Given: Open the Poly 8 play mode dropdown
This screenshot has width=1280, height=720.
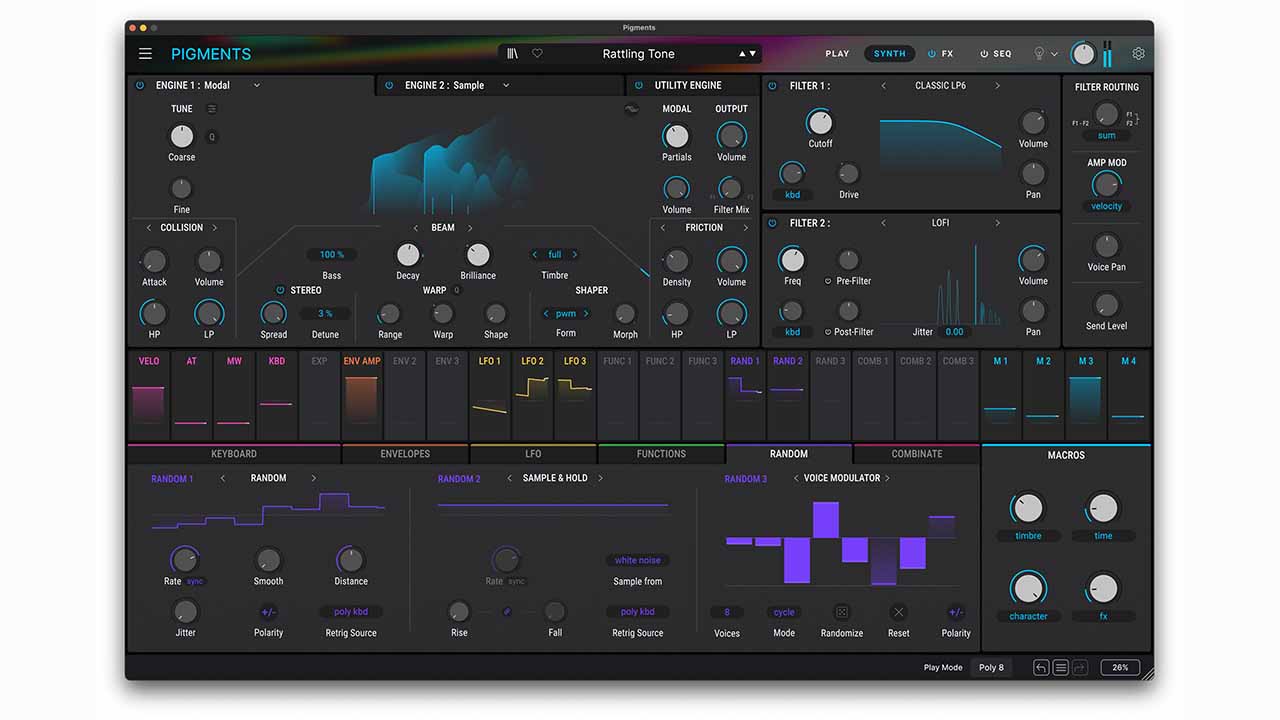Looking at the screenshot, I should pyautogui.click(x=991, y=667).
